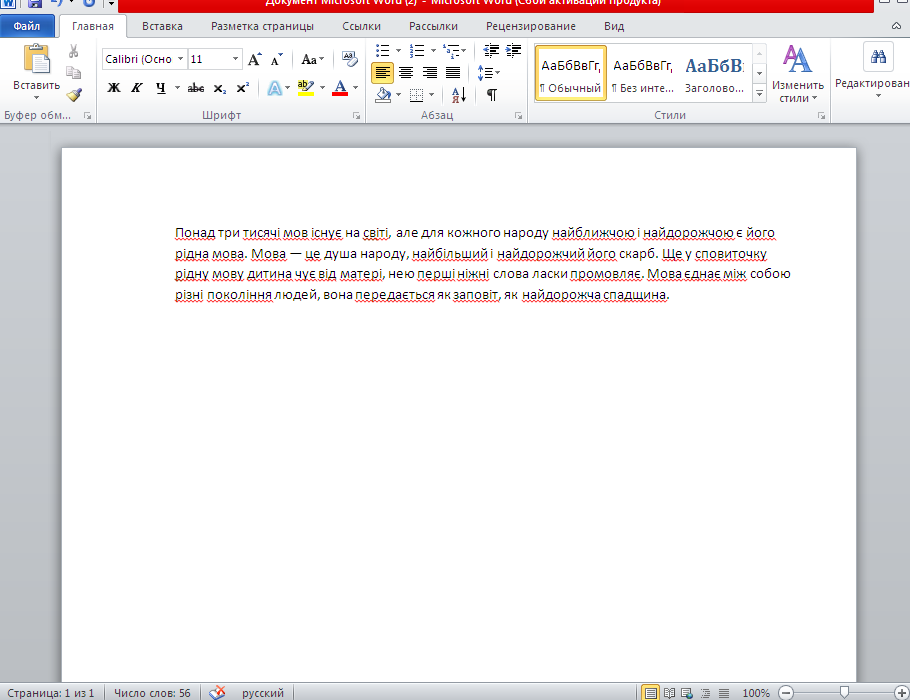Click the spell check icon in status bar
This screenshot has width=910, height=700.
point(217,692)
